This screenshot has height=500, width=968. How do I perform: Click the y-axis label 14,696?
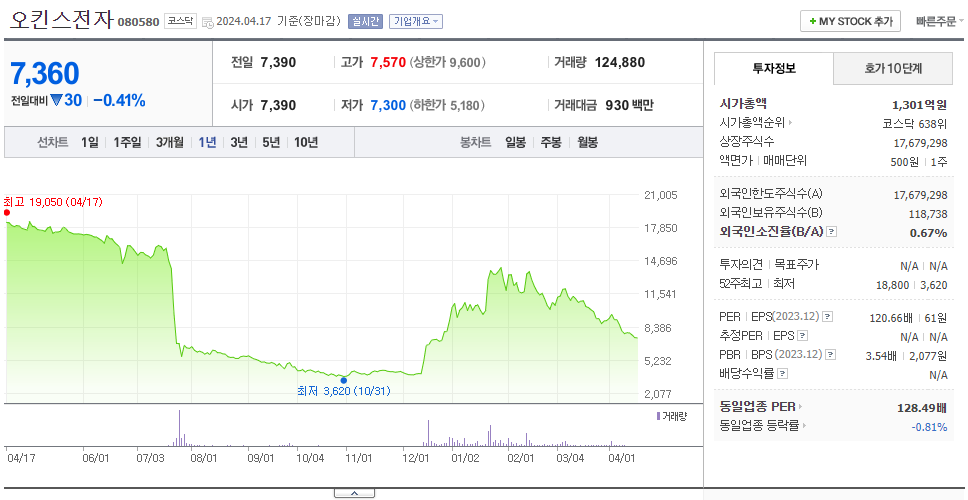tap(661, 261)
